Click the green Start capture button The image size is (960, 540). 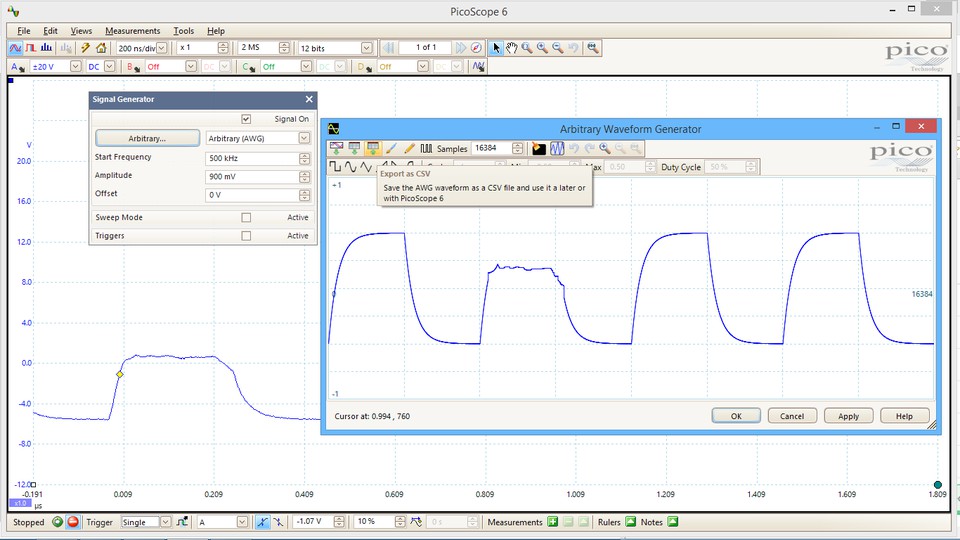[x=58, y=522]
